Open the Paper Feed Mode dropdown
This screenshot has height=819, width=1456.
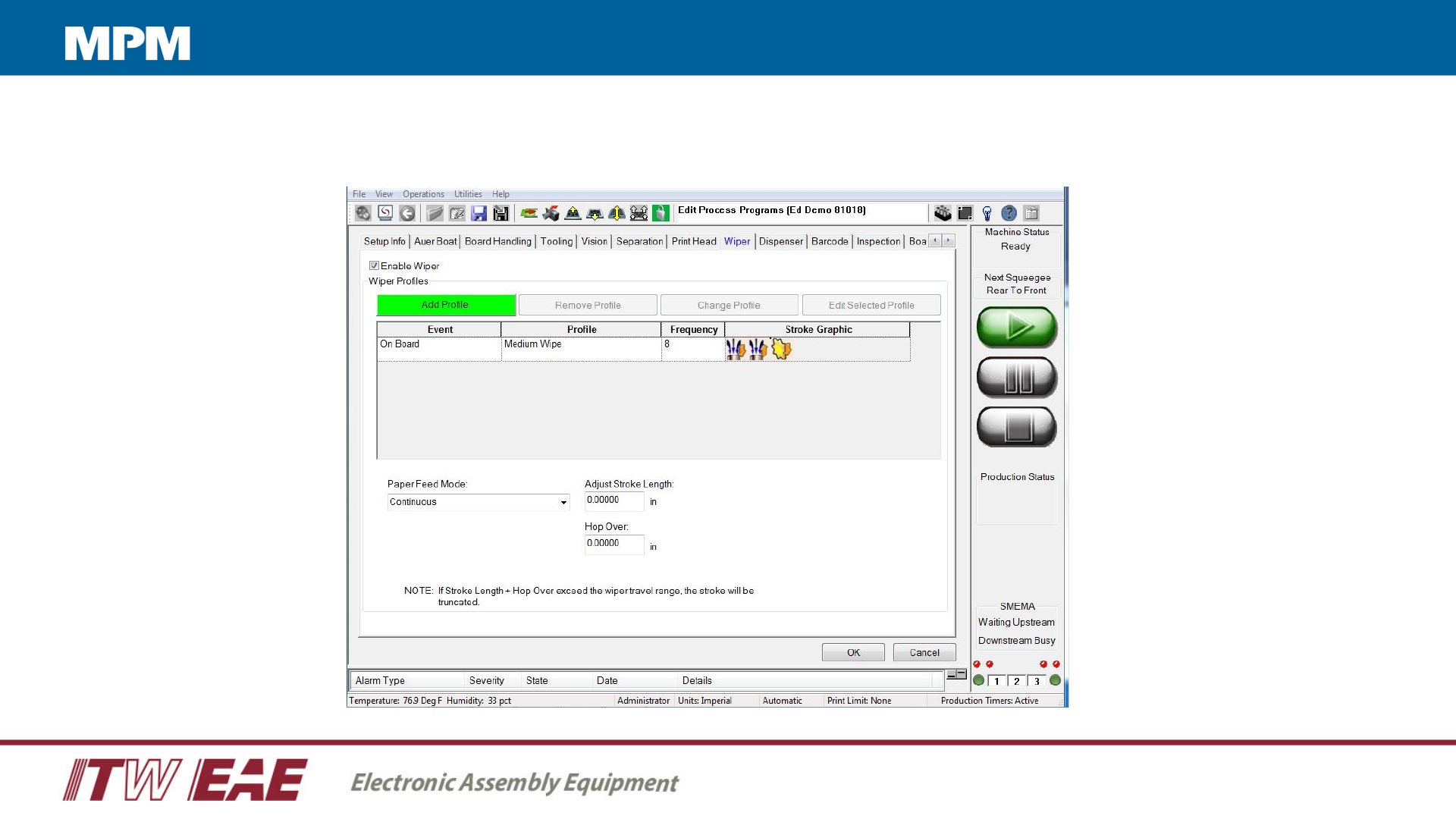[563, 502]
